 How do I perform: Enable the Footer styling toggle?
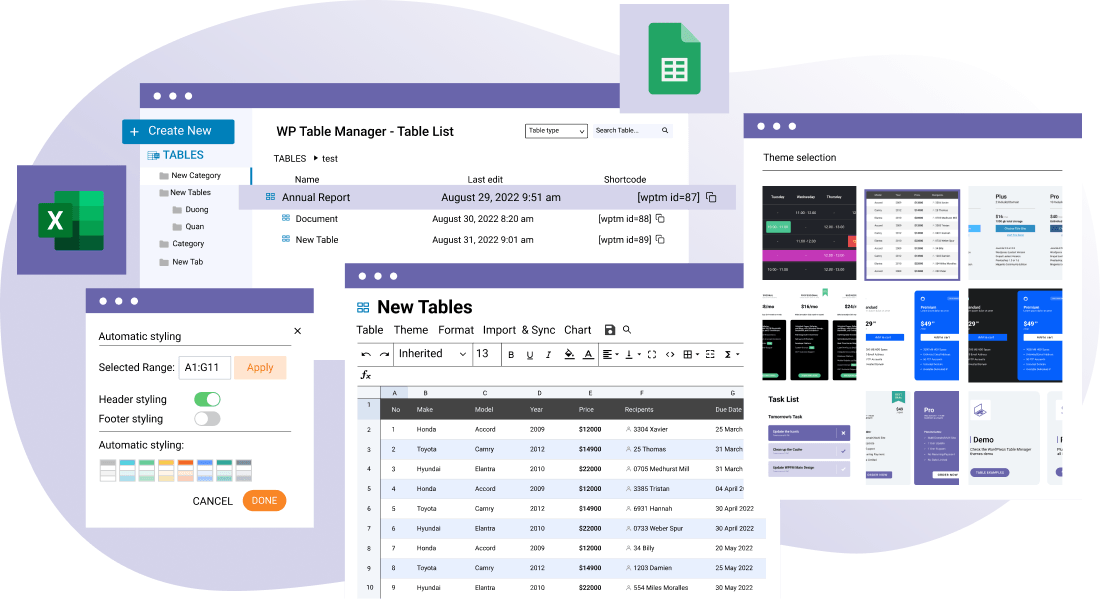tap(207, 419)
